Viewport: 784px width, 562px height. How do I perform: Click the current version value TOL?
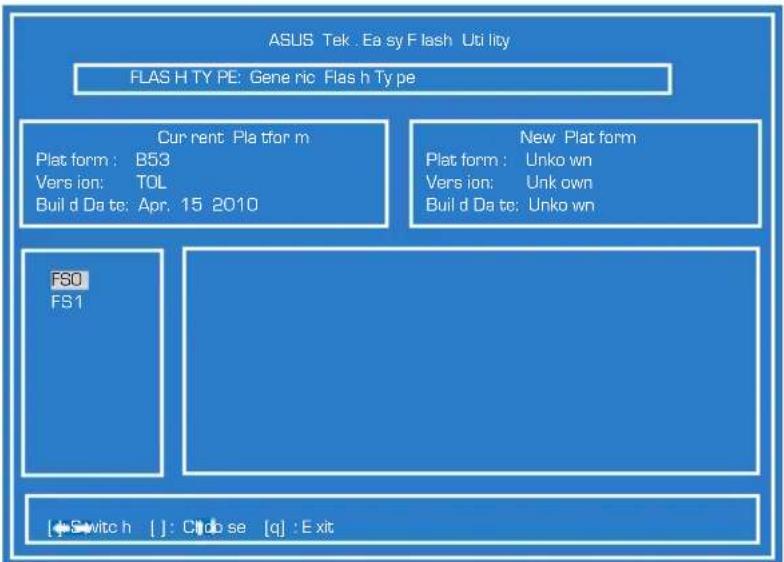pyautogui.click(x=152, y=182)
